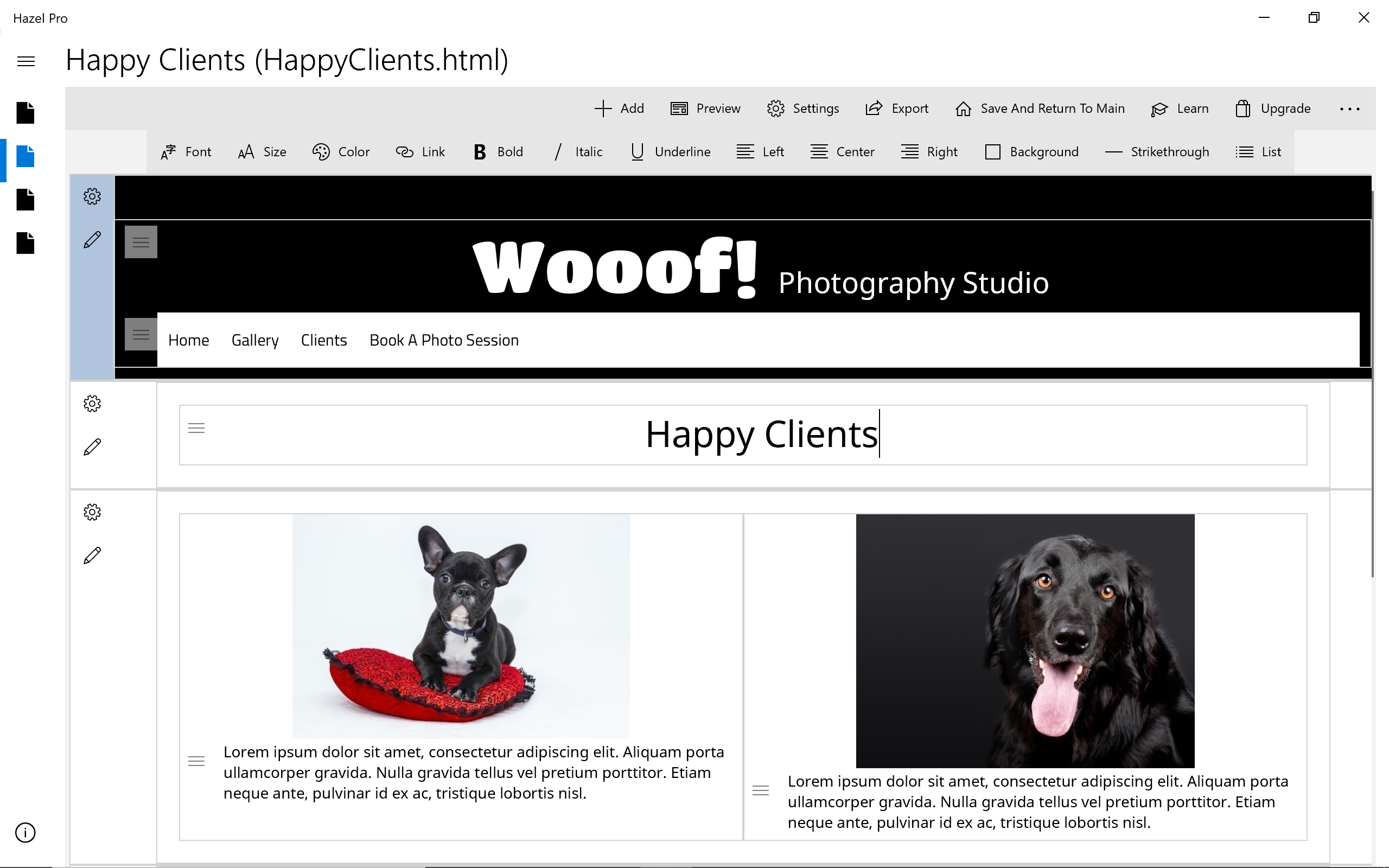
Task: Click Lorem ipsum text under black dog
Action: [1038, 802]
